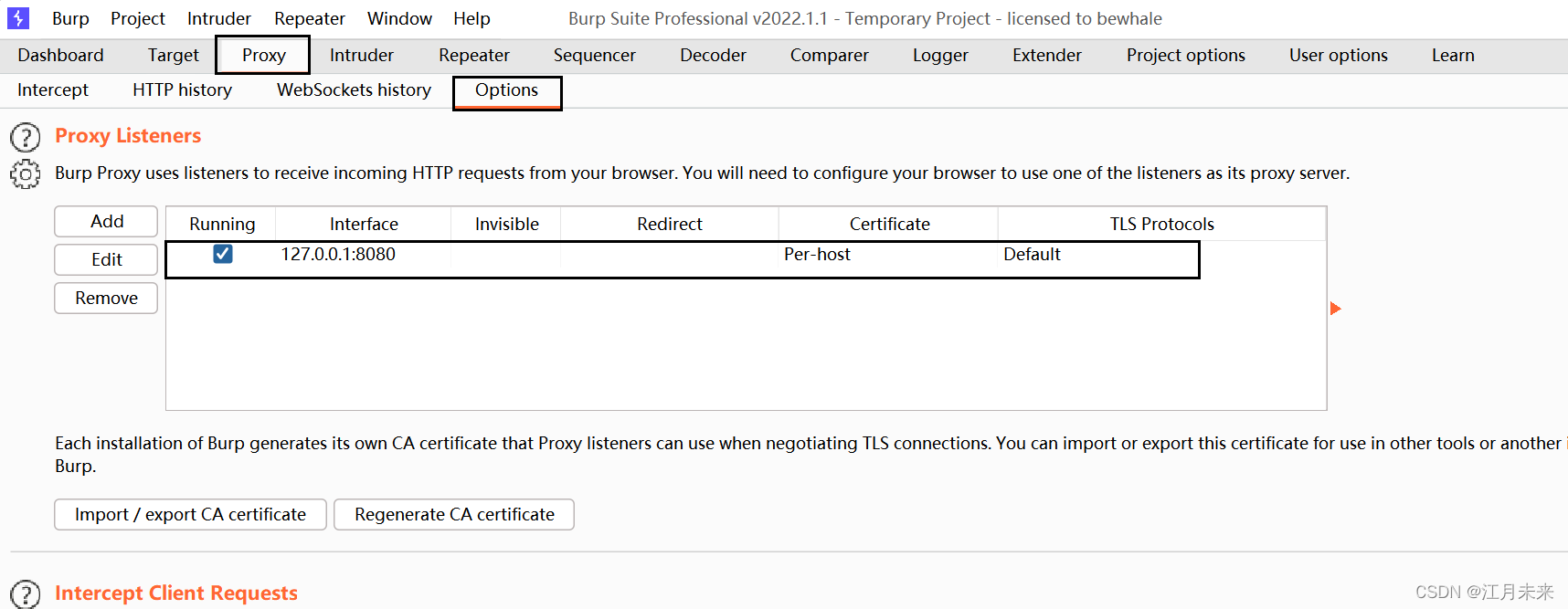Click the Add listener button

tap(106, 221)
